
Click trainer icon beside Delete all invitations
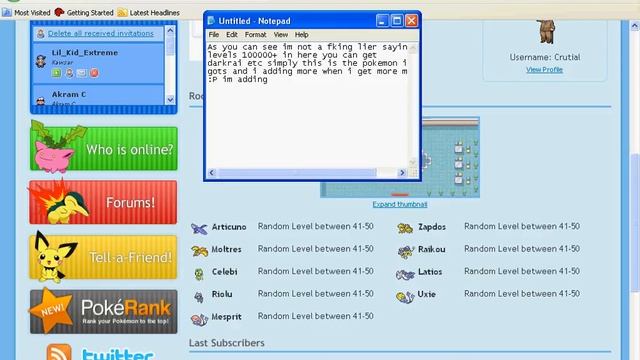click(x=40, y=33)
